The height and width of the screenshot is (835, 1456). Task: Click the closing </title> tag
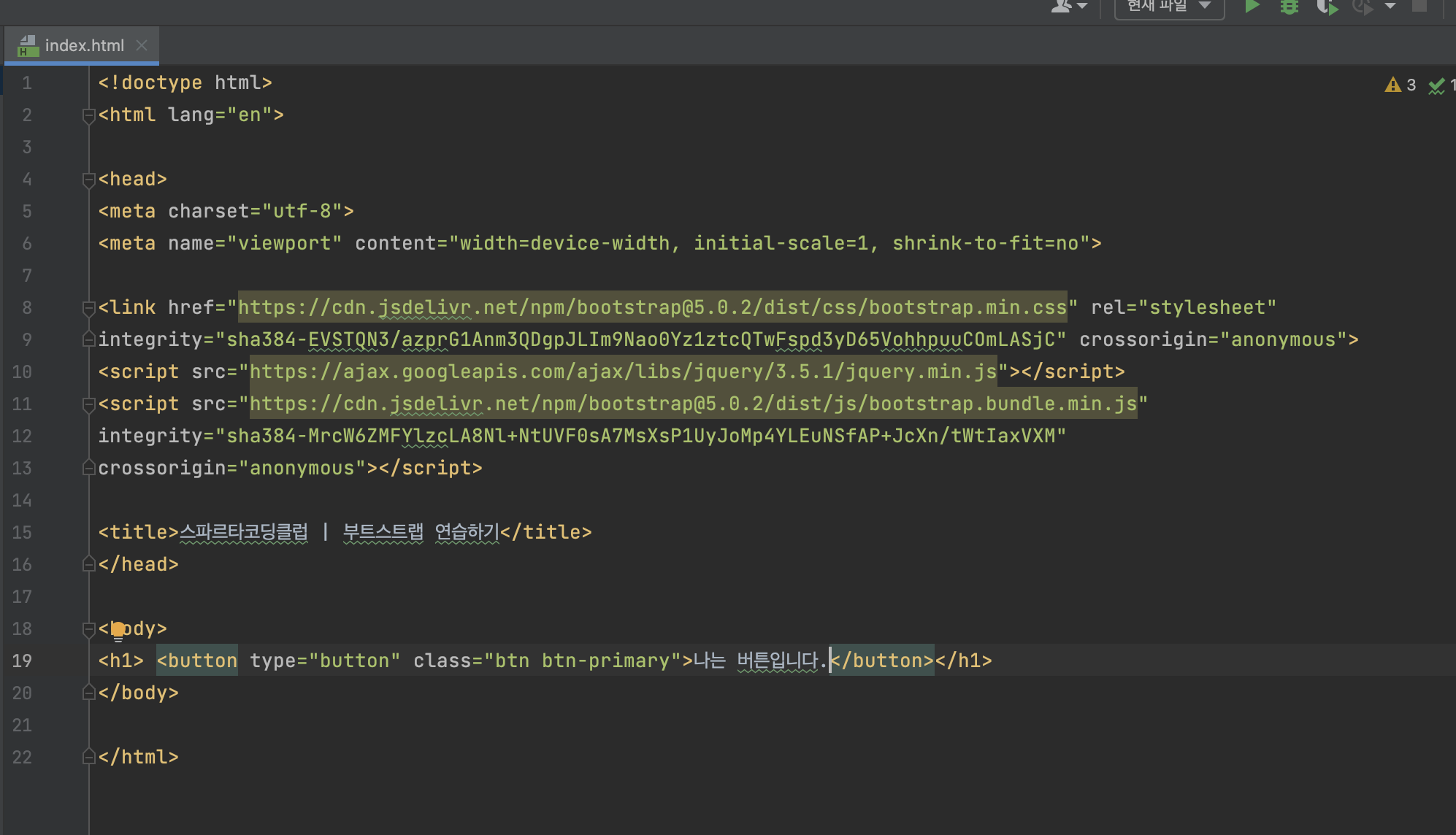click(x=546, y=532)
